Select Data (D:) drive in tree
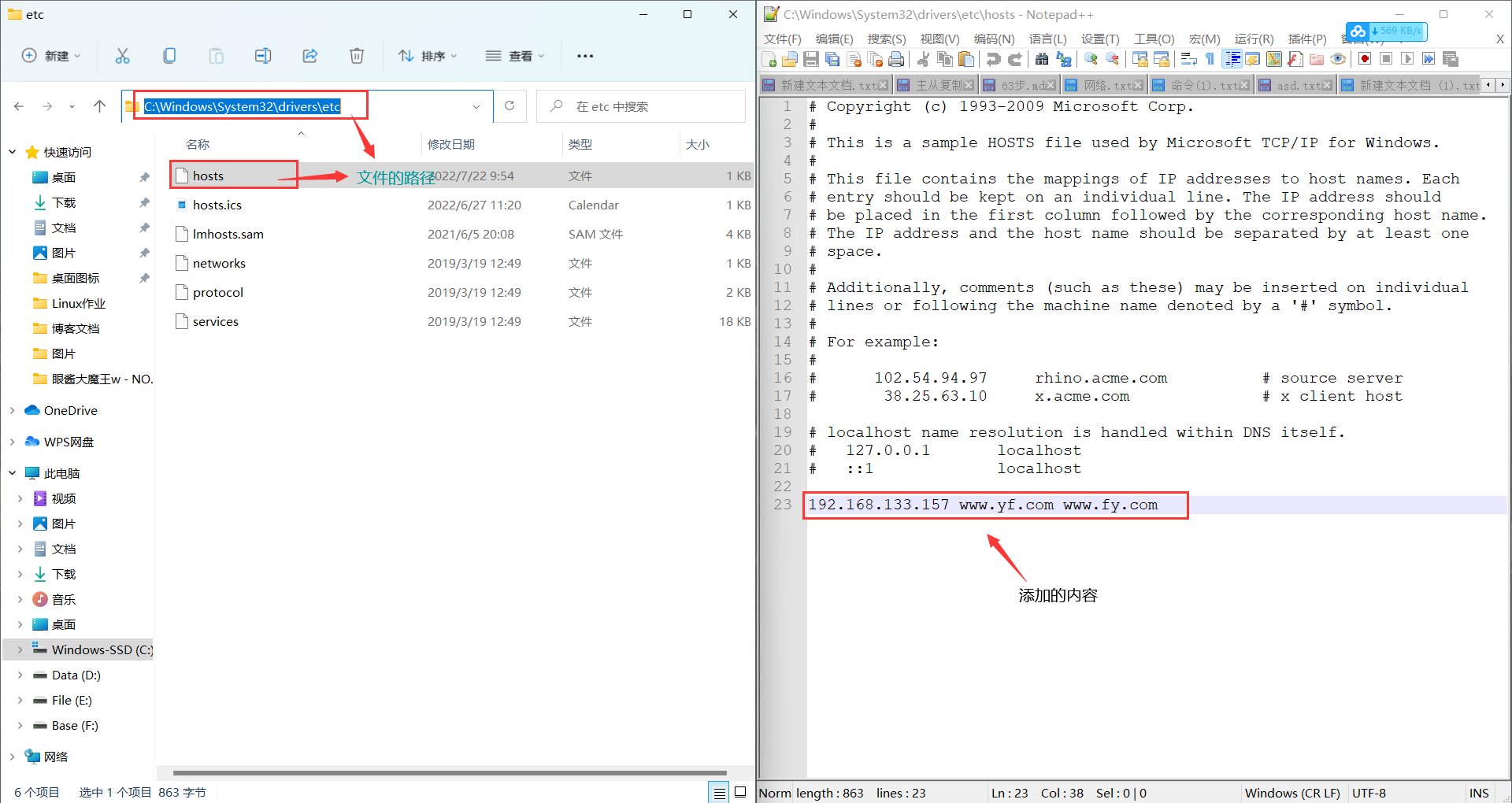 pos(76,675)
